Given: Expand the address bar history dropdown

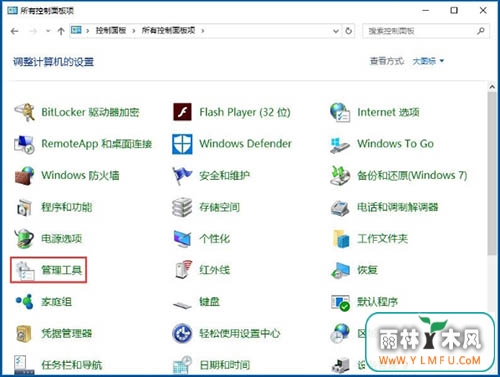Looking at the screenshot, I should pyautogui.click(x=336, y=31).
